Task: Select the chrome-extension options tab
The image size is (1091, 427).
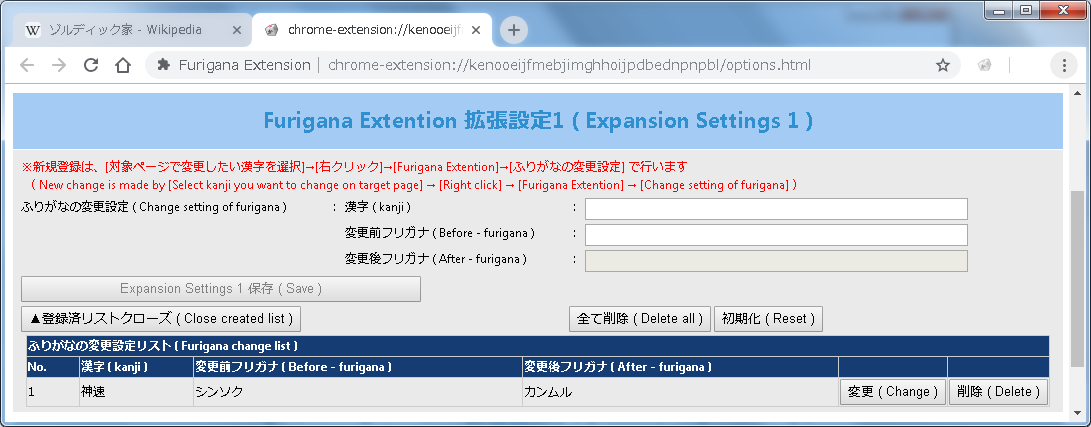Action: [x=372, y=30]
